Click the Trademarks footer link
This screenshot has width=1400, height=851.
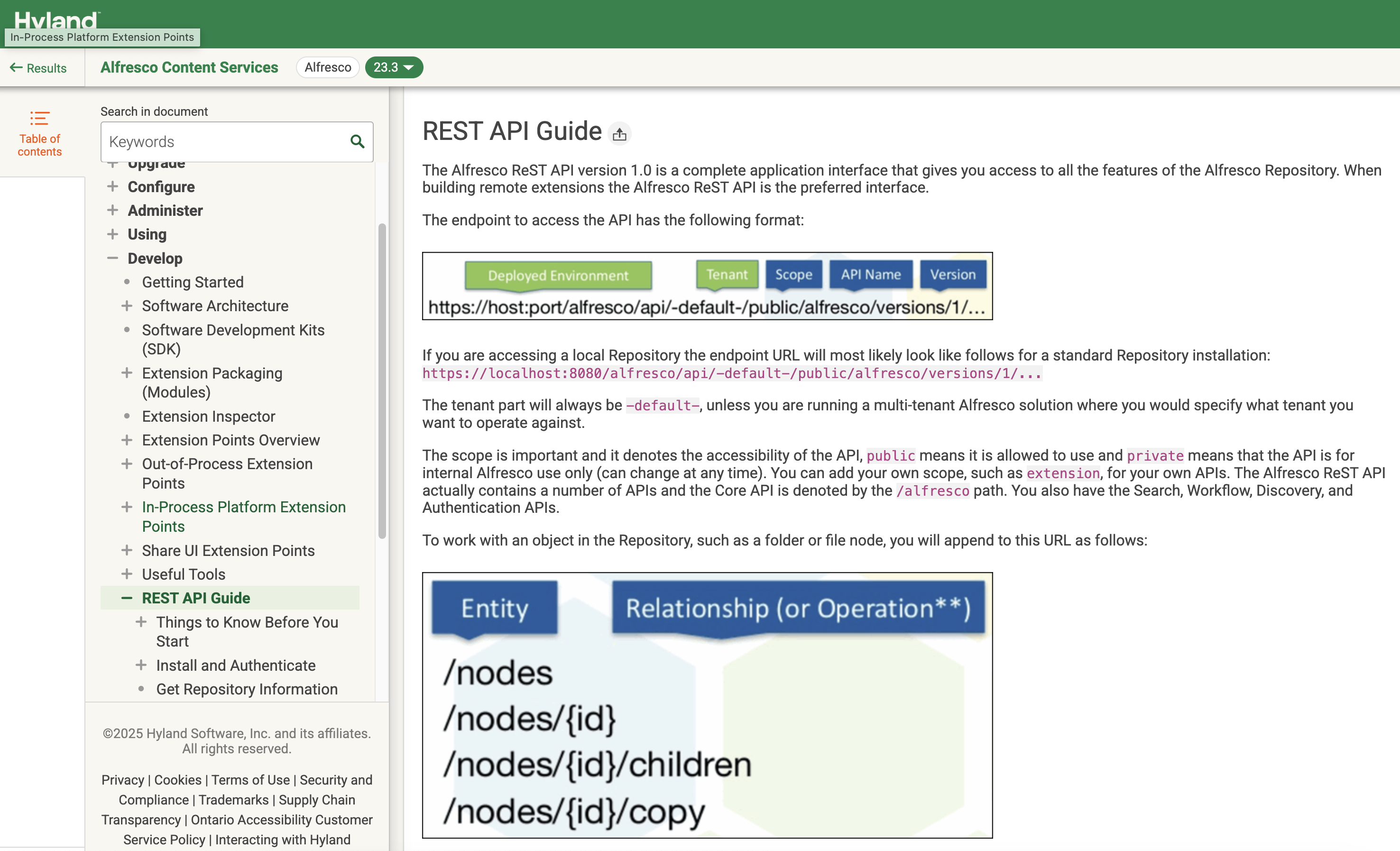pos(233,800)
